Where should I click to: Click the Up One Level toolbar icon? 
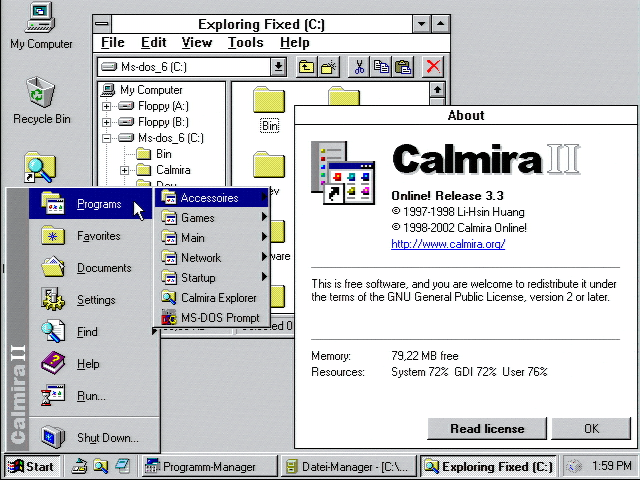point(307,67)
